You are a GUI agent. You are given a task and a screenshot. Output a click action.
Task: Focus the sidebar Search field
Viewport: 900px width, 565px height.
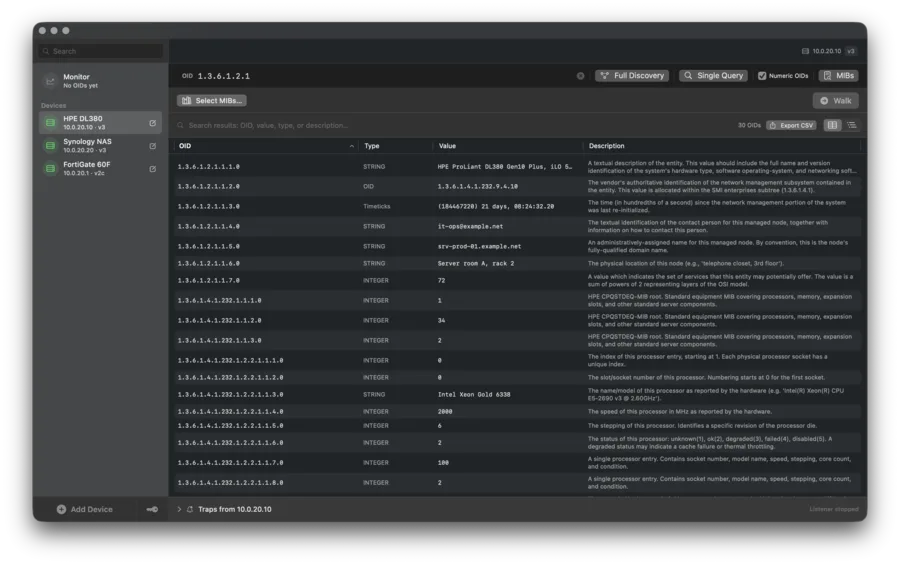(x=100, y=51)
